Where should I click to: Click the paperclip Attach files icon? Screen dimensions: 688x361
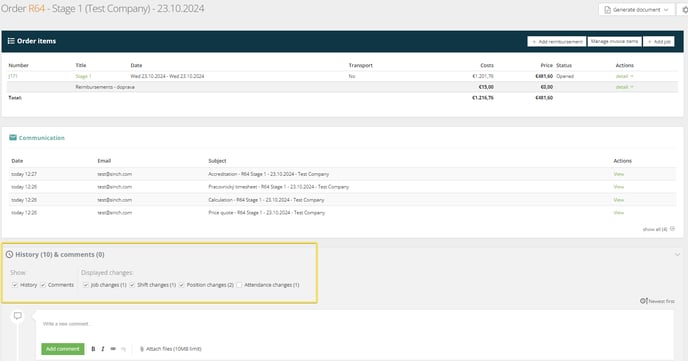[x=142, y=349]
